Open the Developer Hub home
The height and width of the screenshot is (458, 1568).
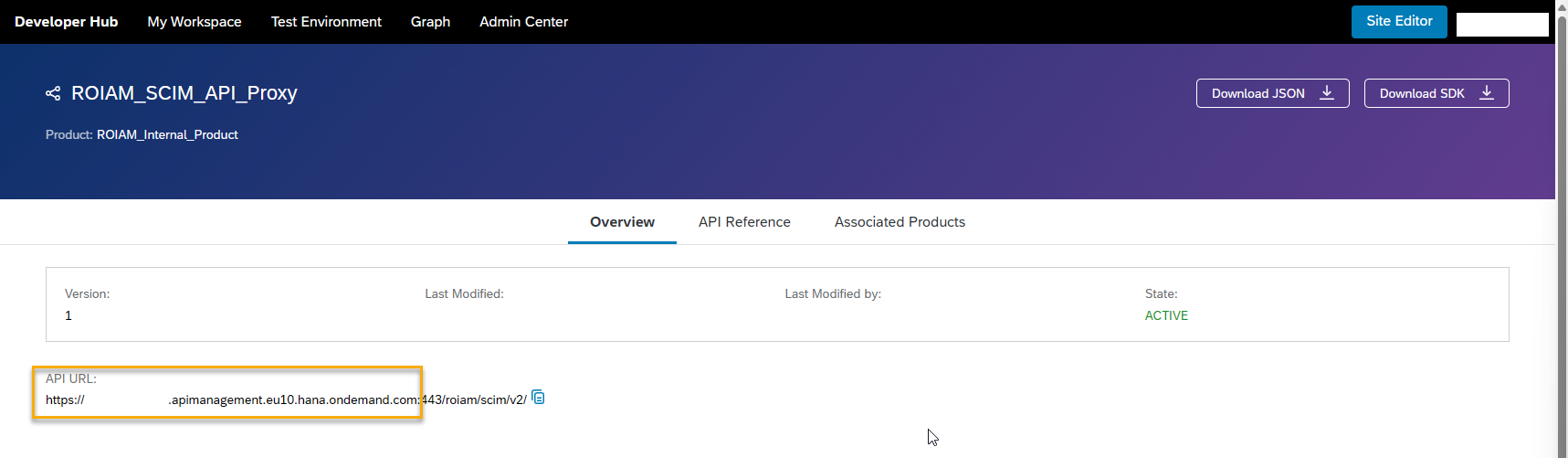tap(66, 22)
